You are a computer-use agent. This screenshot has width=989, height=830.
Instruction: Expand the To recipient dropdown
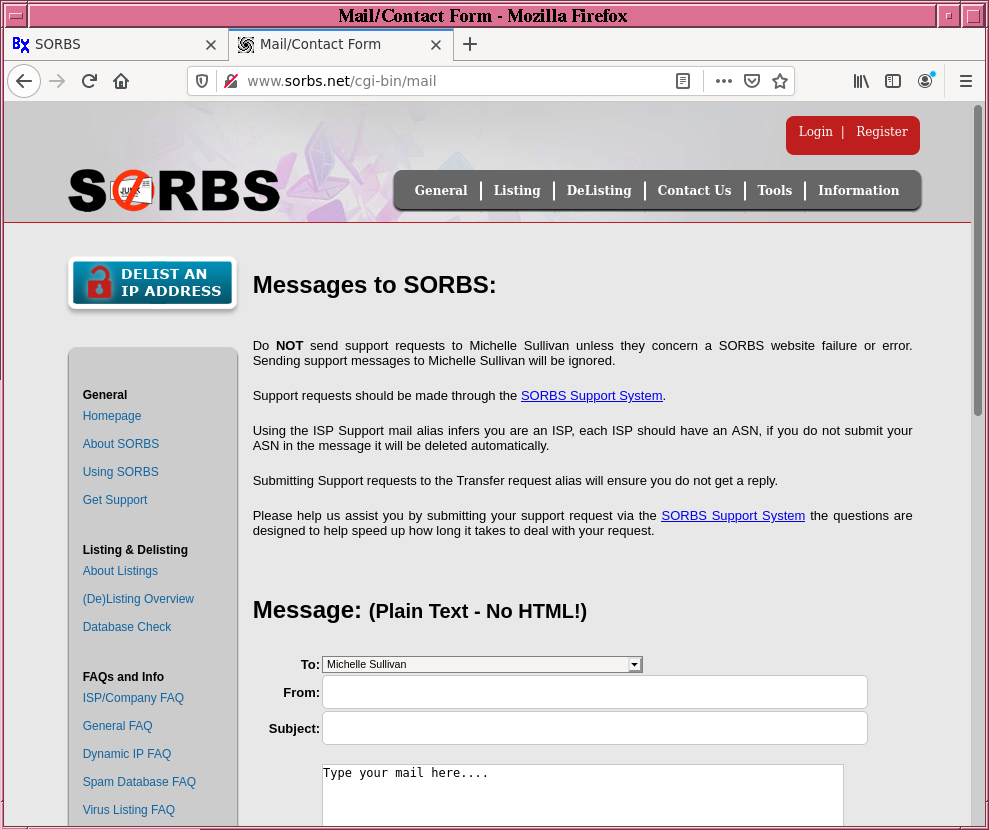click(634, 664)
